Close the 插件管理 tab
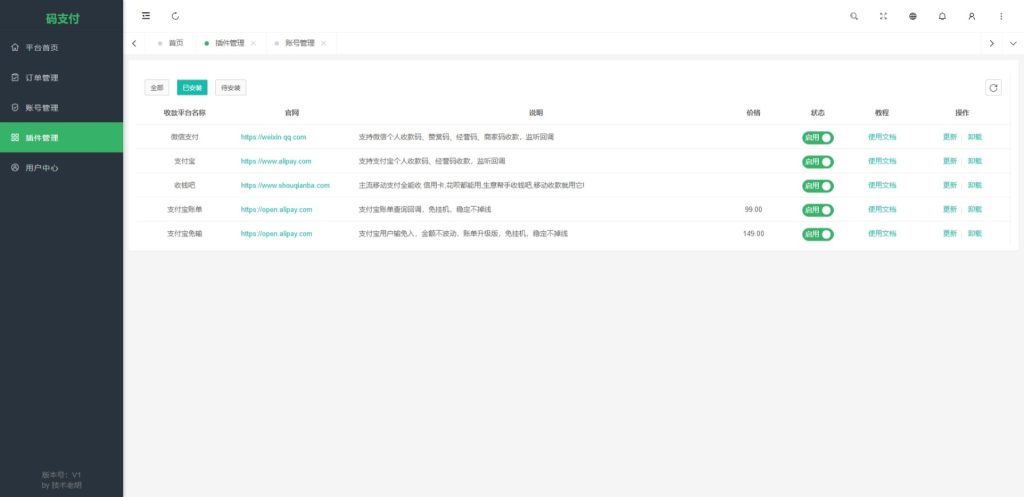Screen dimensions: 1024x497 click(253, 43)
